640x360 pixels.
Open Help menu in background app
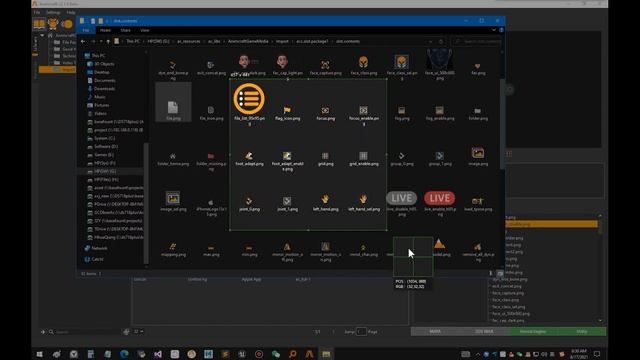71,13
